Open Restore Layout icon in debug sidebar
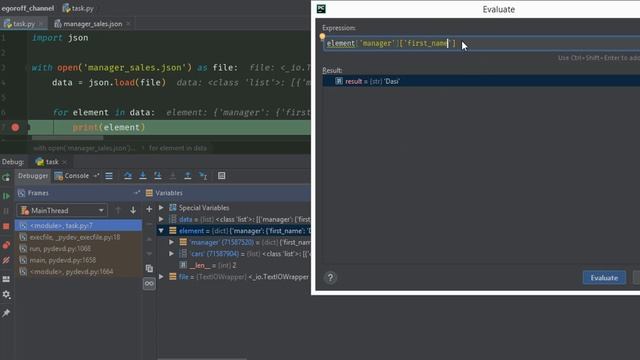The image size is (640, 360). [6, 279]
